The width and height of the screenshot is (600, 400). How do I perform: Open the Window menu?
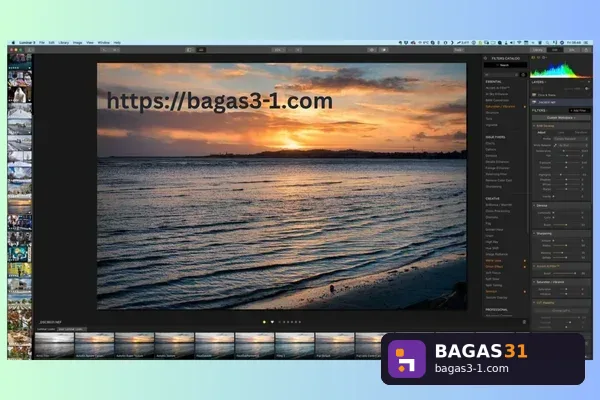coord(104,42)
